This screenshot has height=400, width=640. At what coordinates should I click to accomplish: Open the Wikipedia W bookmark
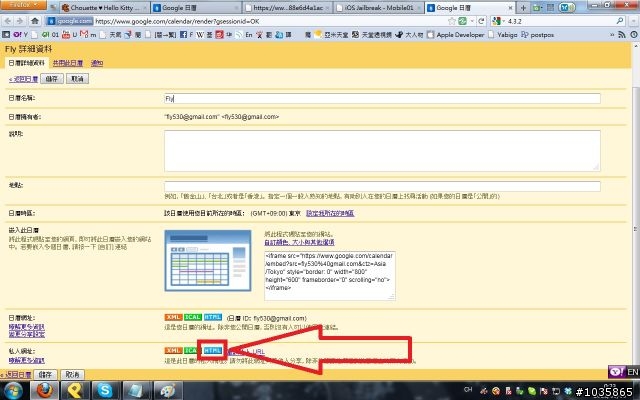[200, 35]
